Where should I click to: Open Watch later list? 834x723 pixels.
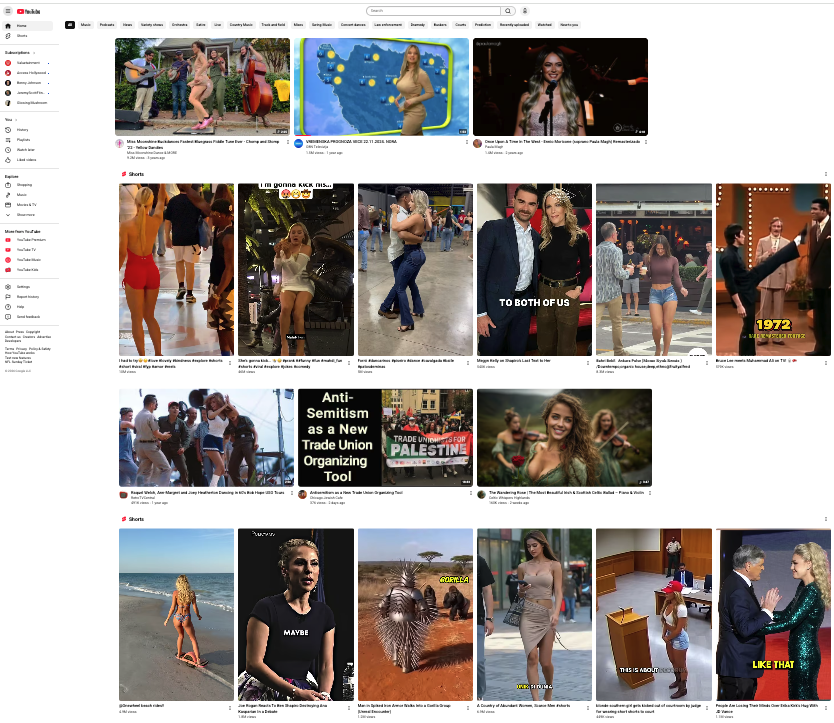[x=25, y=150]
